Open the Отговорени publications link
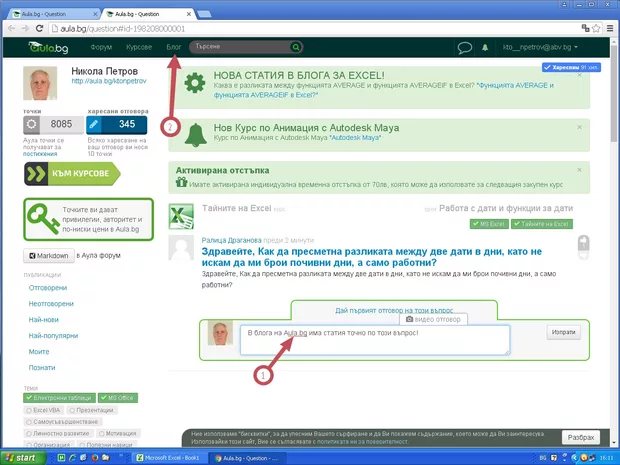Screen dimensions: 620x465 click(x=48, y=288)
